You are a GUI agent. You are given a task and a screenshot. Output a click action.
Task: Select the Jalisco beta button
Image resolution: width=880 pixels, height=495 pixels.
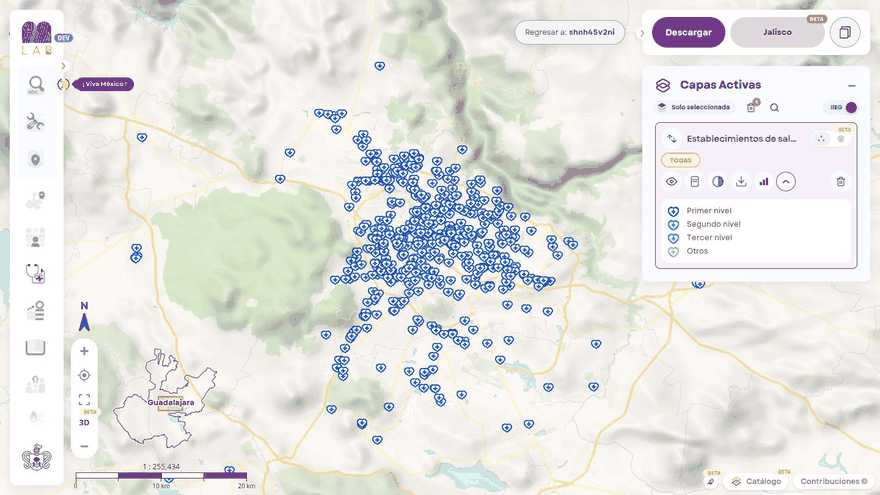pyautogui.click(x=777, y=33)
